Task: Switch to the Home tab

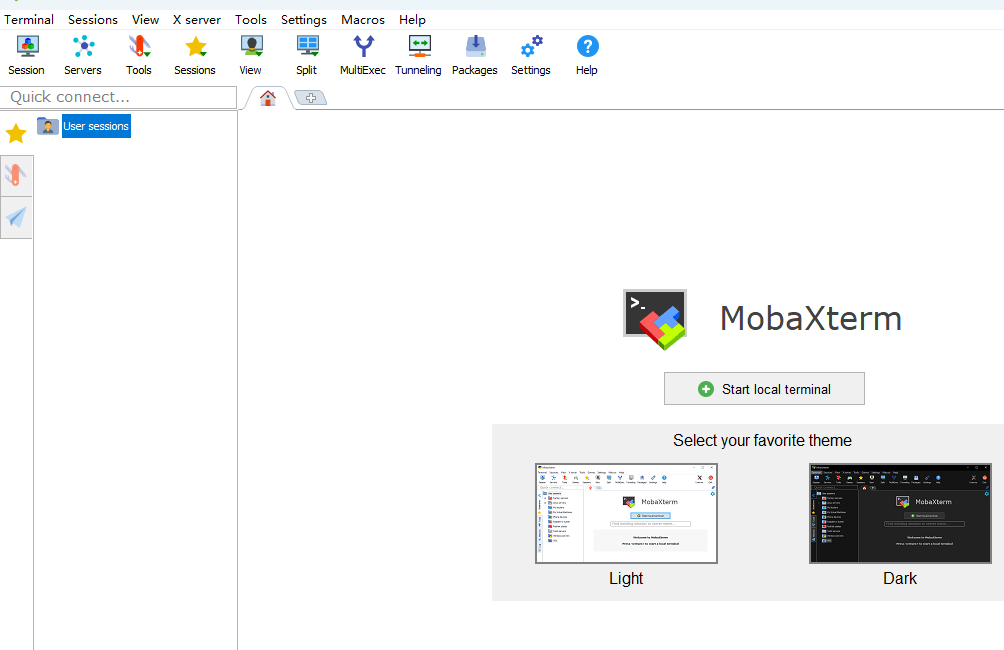Action: [x=268, y=98]
